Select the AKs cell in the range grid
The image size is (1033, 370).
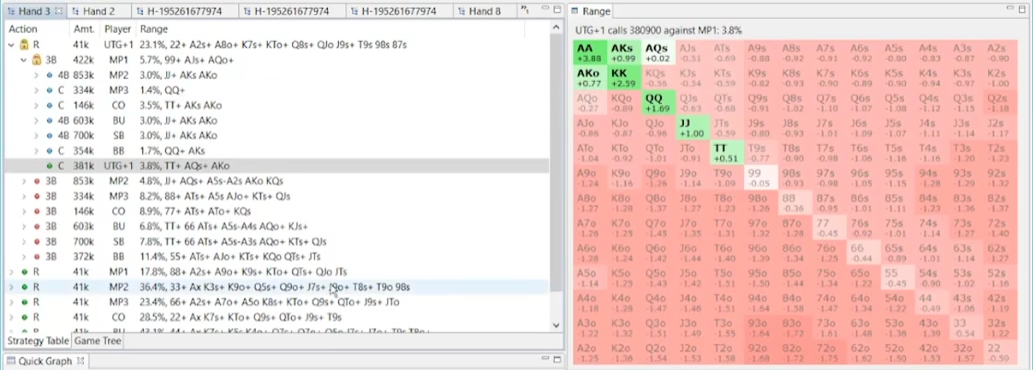(x=624, y=53)
